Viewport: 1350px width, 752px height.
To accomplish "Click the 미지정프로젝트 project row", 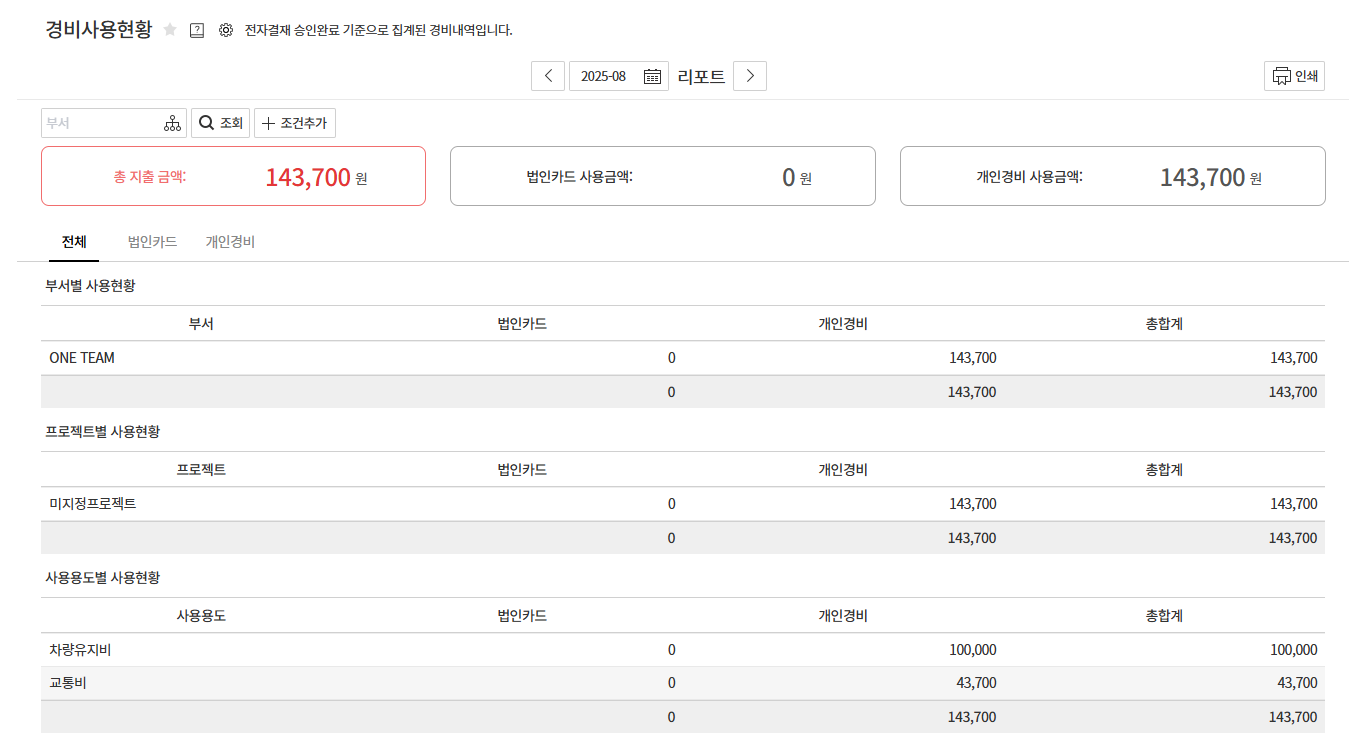I will [93, 504].
